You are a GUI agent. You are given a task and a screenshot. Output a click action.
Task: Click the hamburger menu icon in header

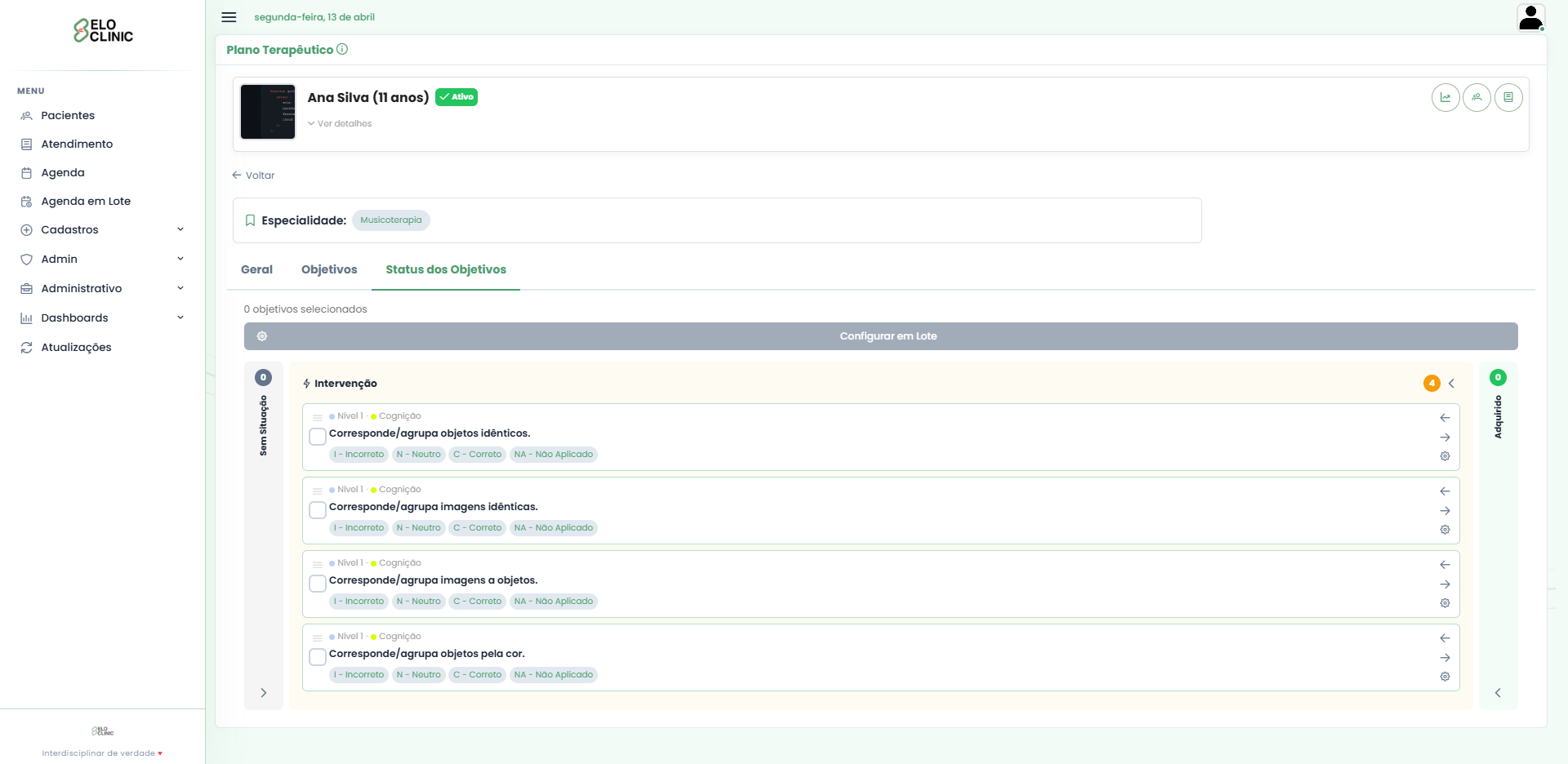point(229,17)
